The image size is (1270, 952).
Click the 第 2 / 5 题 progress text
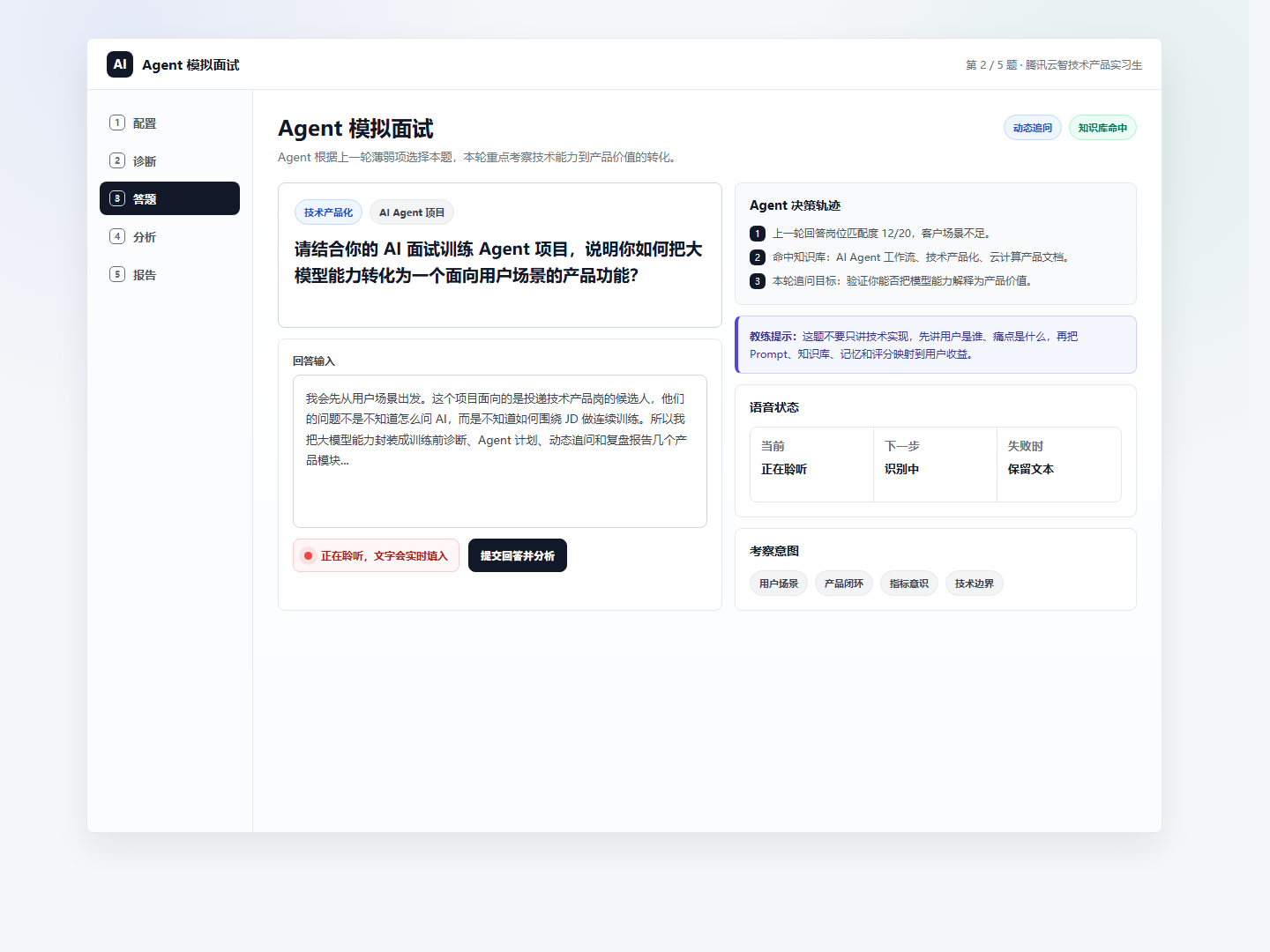(991, 65)
